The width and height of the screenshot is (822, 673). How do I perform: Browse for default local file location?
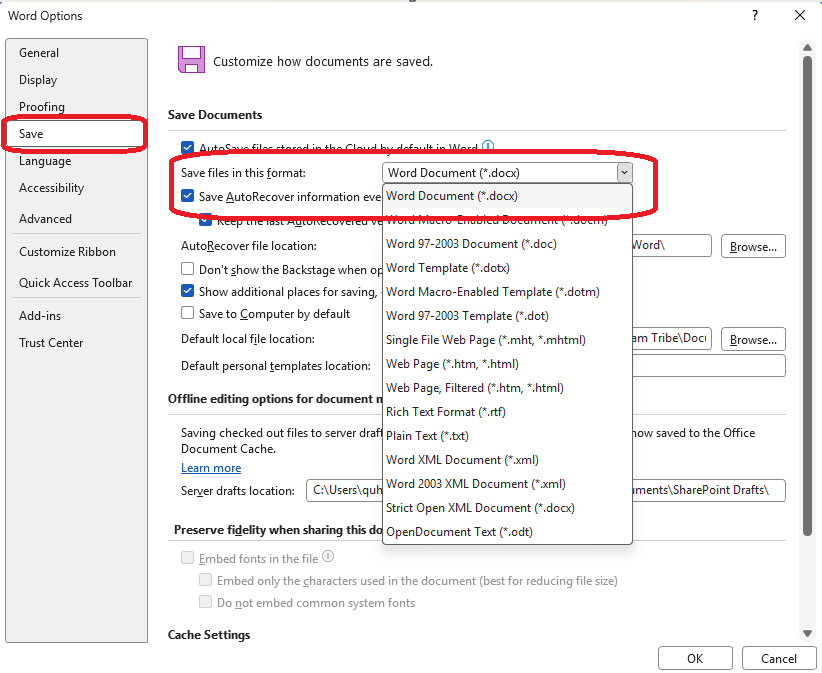click(x=753, y=339)
